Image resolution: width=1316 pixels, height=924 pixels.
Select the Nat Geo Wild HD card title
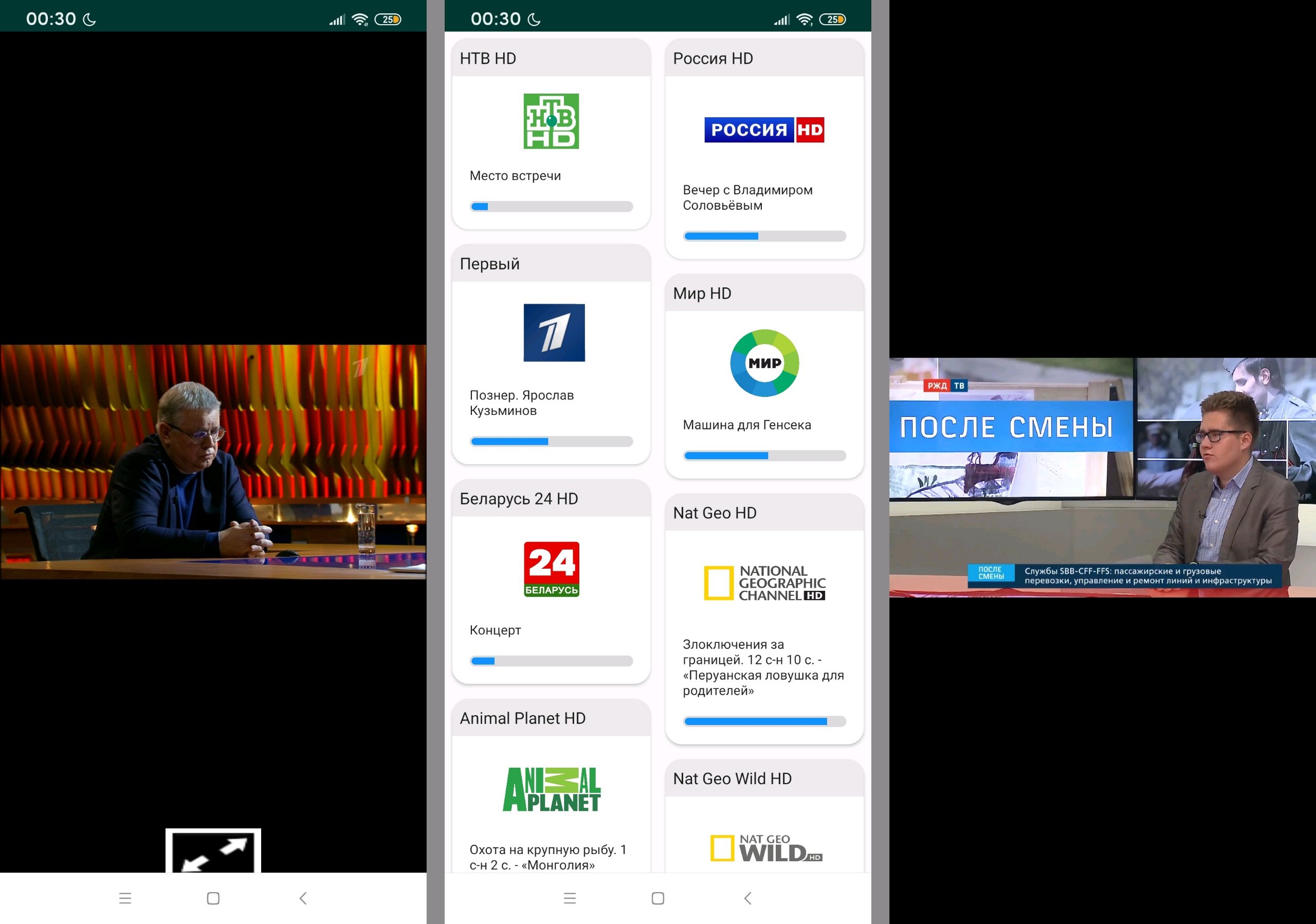[x=732, y=778]
